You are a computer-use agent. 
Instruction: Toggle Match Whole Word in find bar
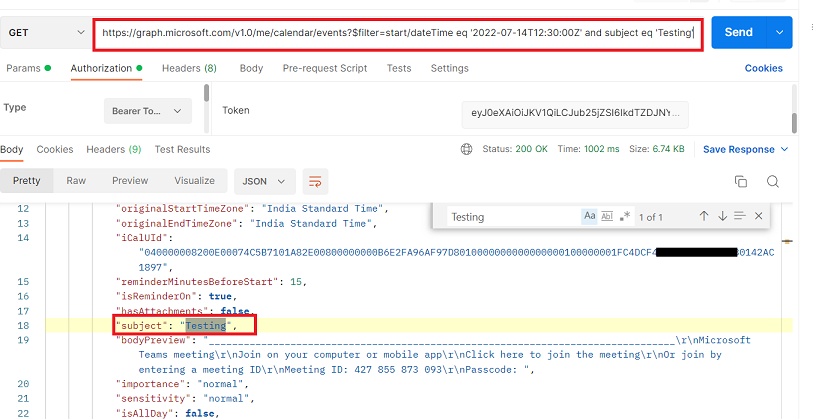pyautogui.click(x=607, y=216)
